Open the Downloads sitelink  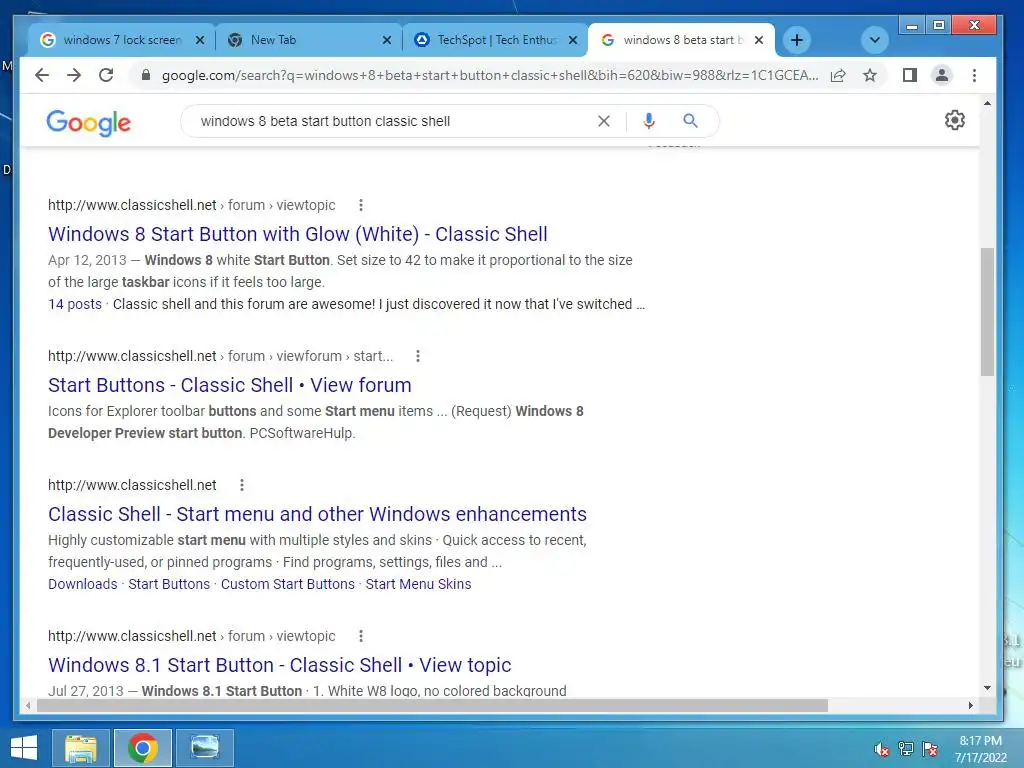click(83, 584)
